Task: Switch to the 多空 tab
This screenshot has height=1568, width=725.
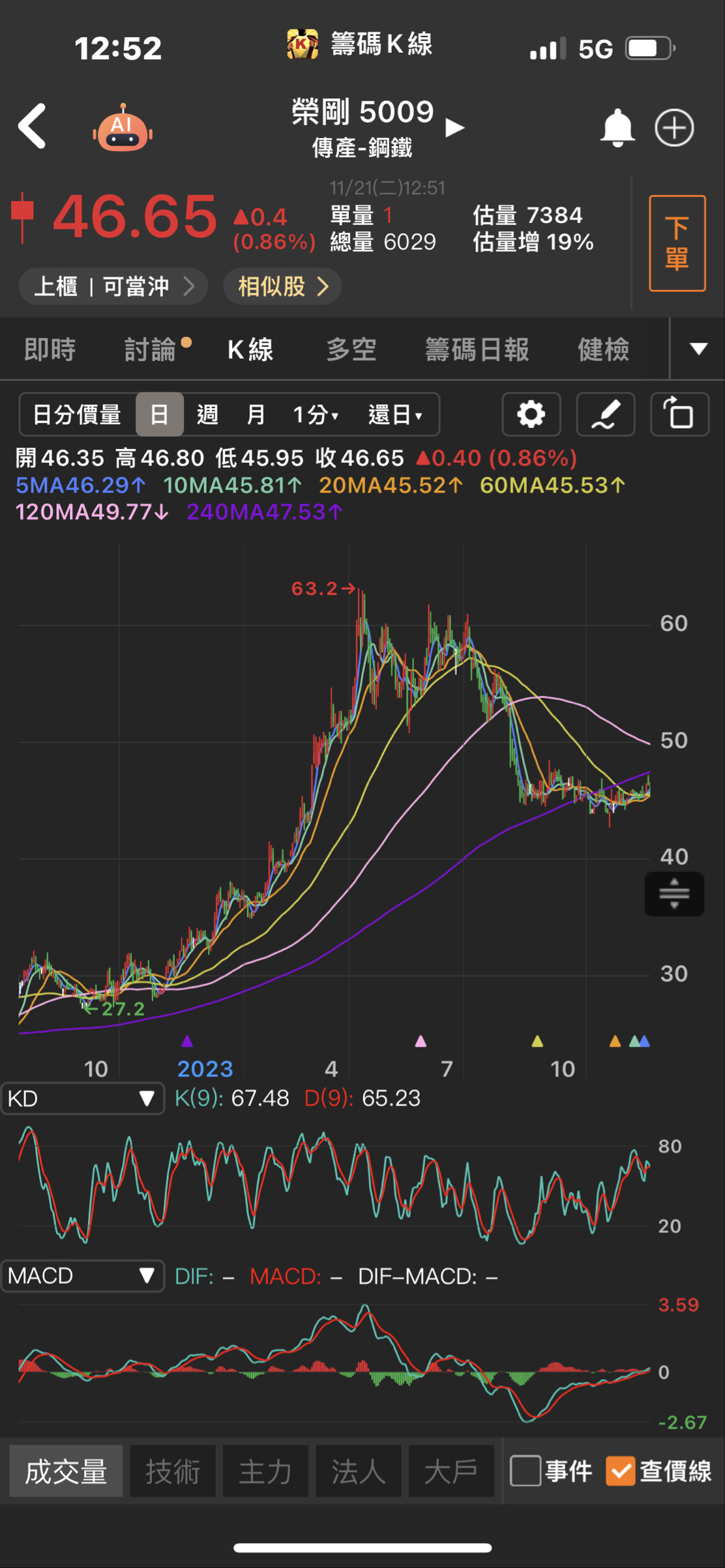Action: coord(351,350)
